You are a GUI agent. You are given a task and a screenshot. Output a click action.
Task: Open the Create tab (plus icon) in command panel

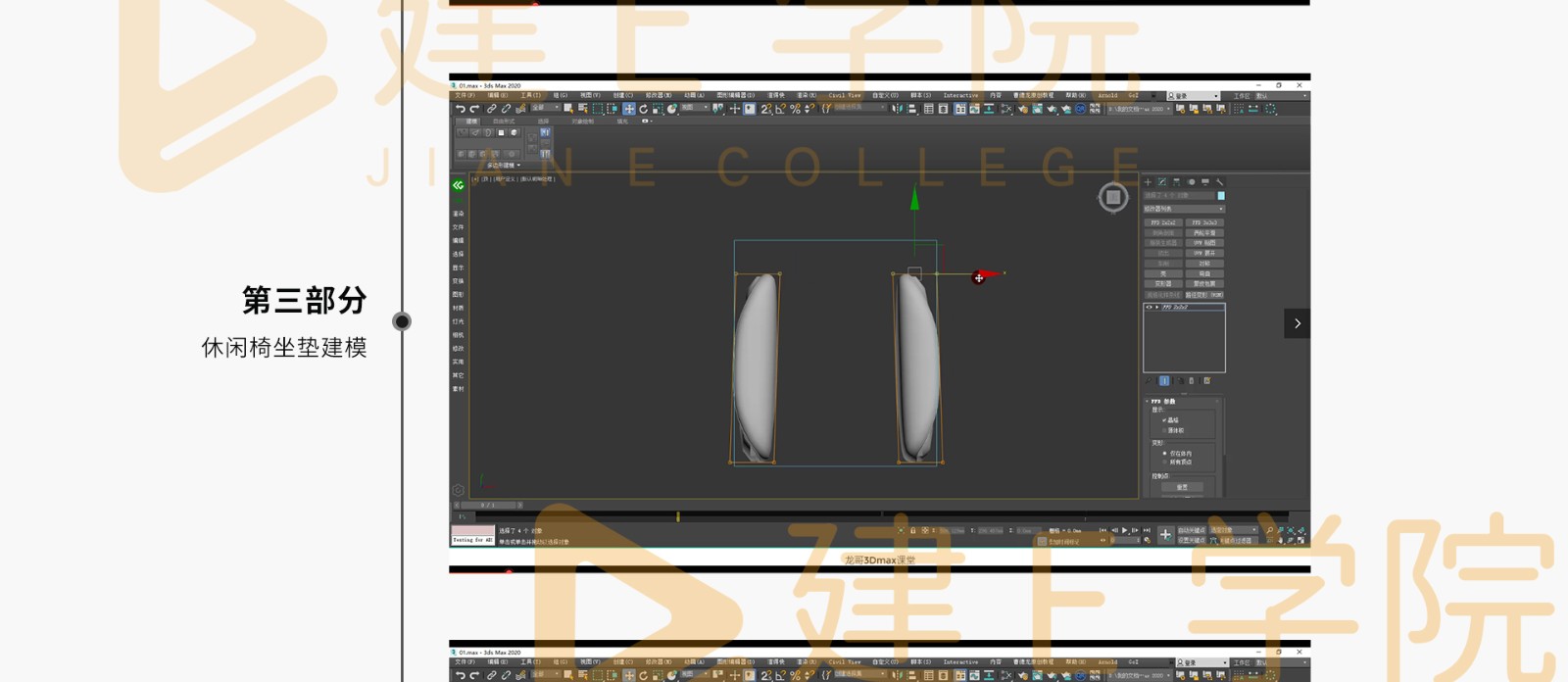(x=1148, y=182)
